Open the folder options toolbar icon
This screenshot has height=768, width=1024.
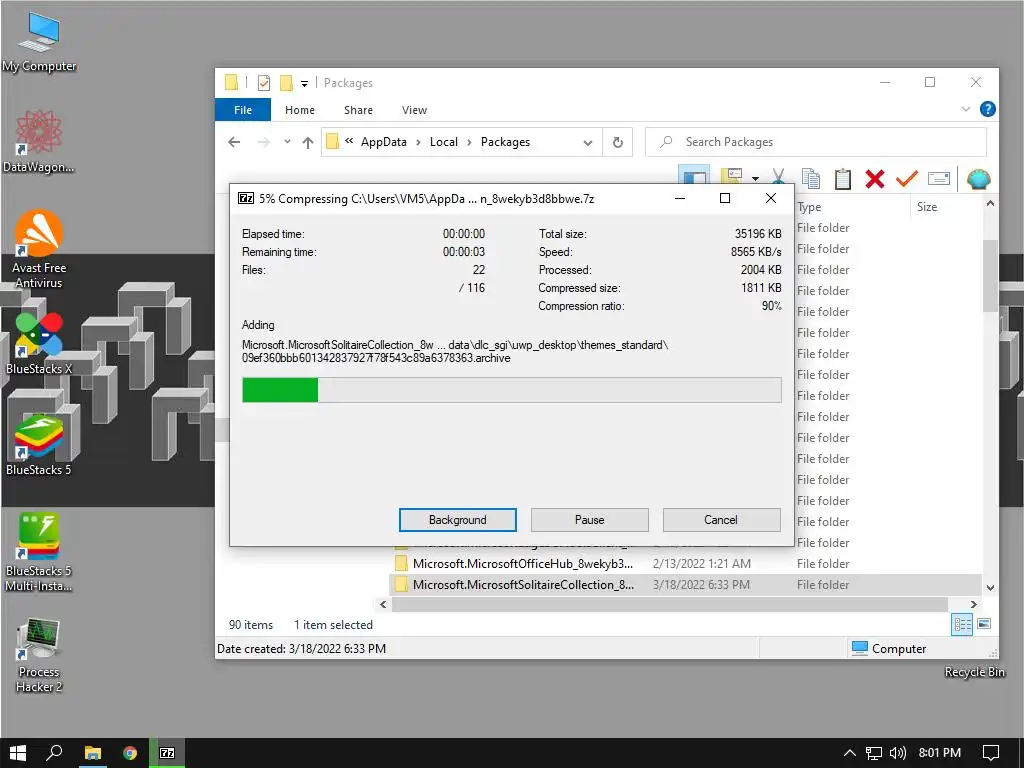pyautogui.click(x=732, y=177)
